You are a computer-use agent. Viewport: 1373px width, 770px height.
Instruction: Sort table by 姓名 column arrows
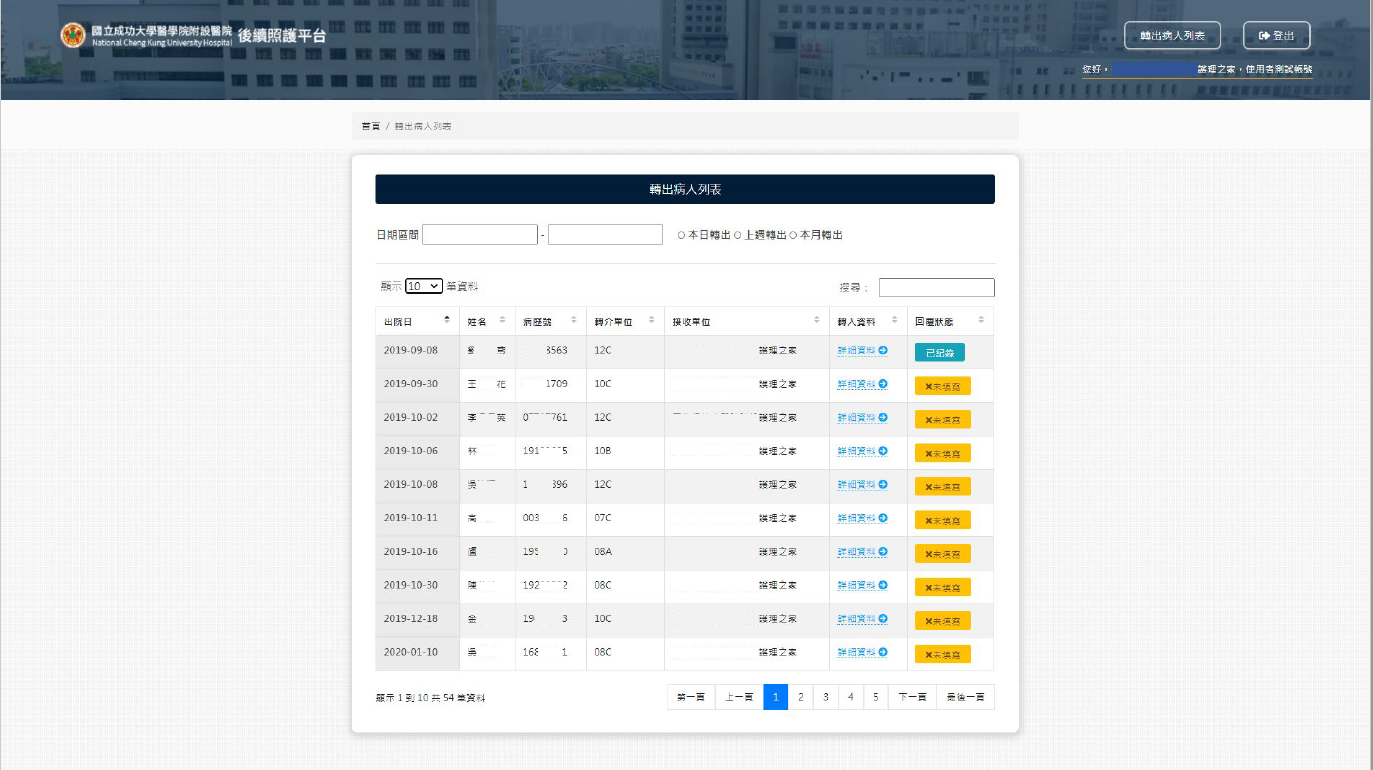tap(502, 321)
